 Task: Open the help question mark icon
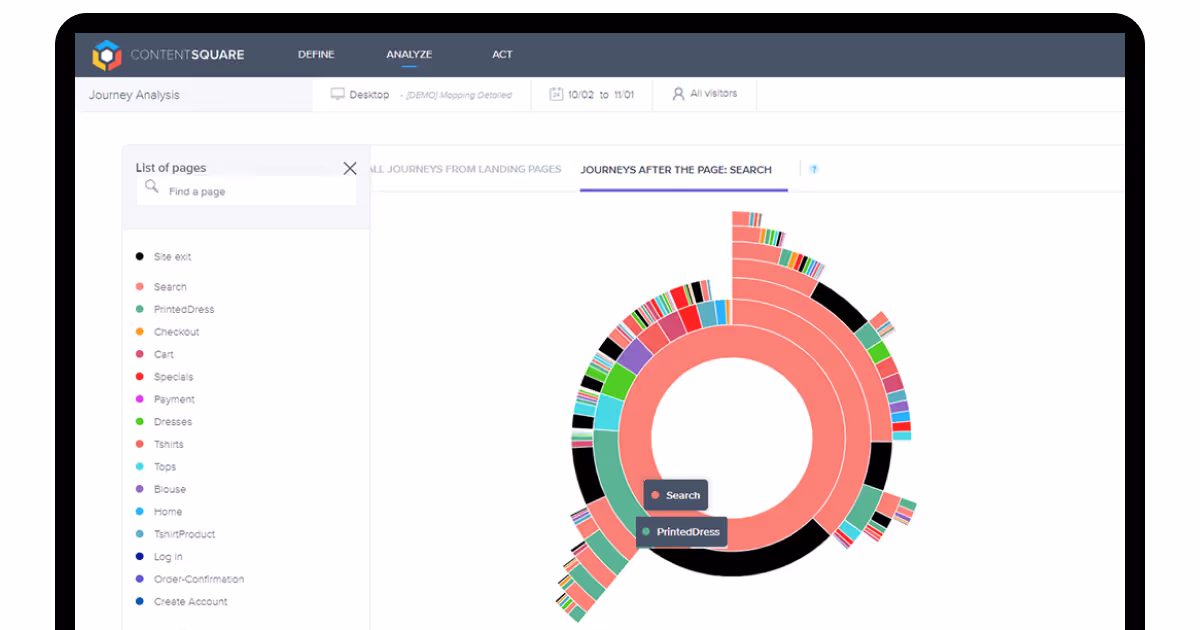[814, 169]
